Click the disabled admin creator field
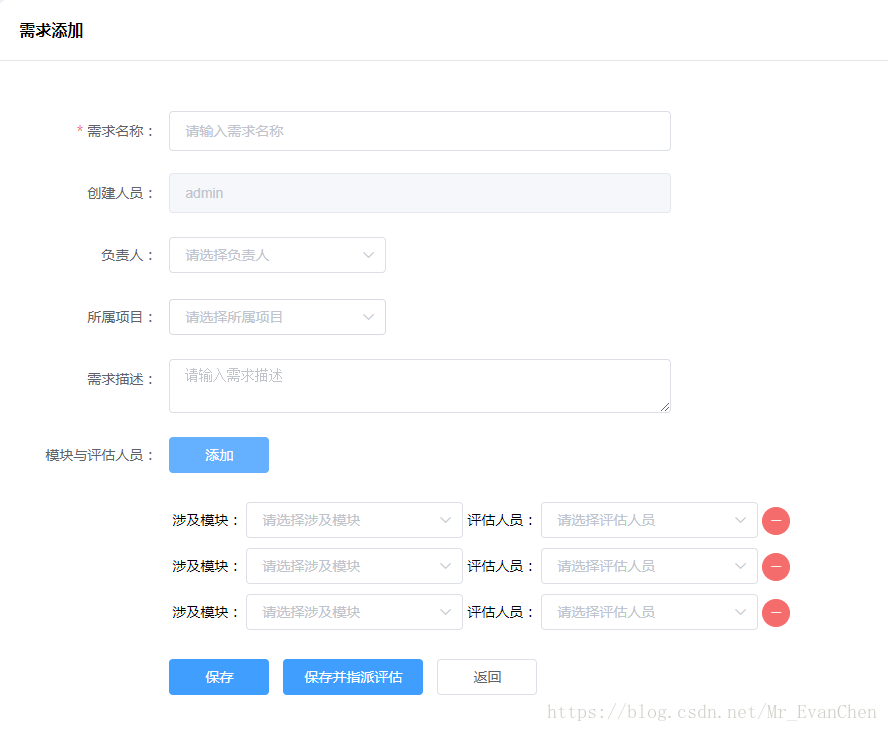 (420, 193)
